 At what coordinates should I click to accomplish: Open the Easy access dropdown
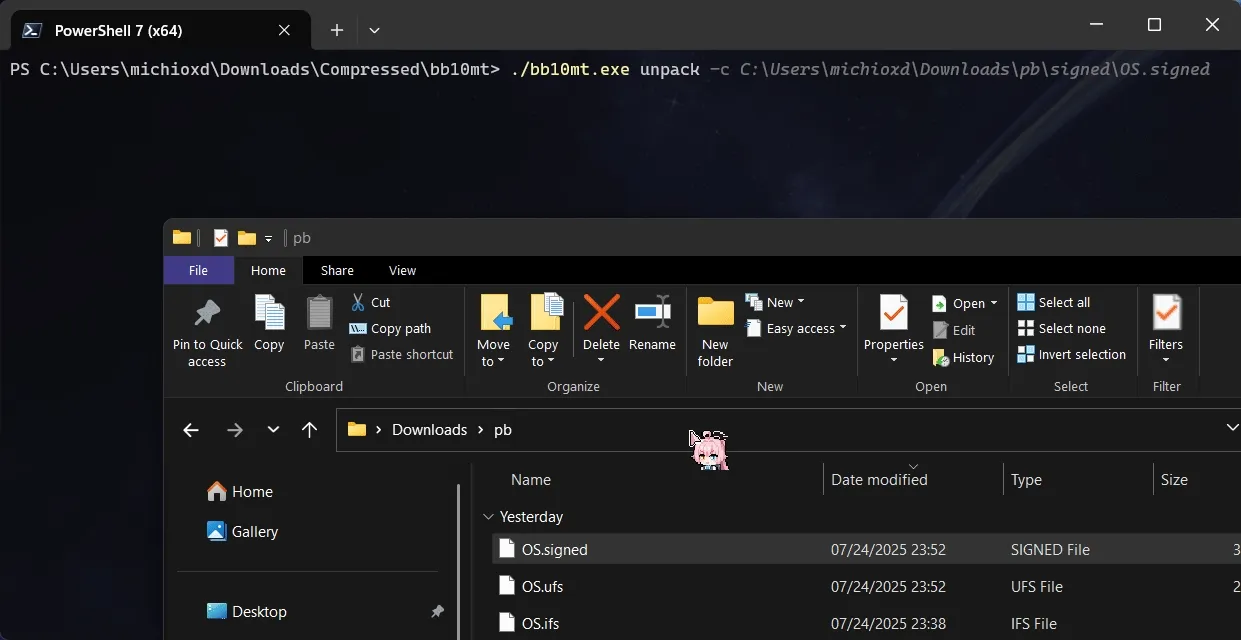click(796, 328)
